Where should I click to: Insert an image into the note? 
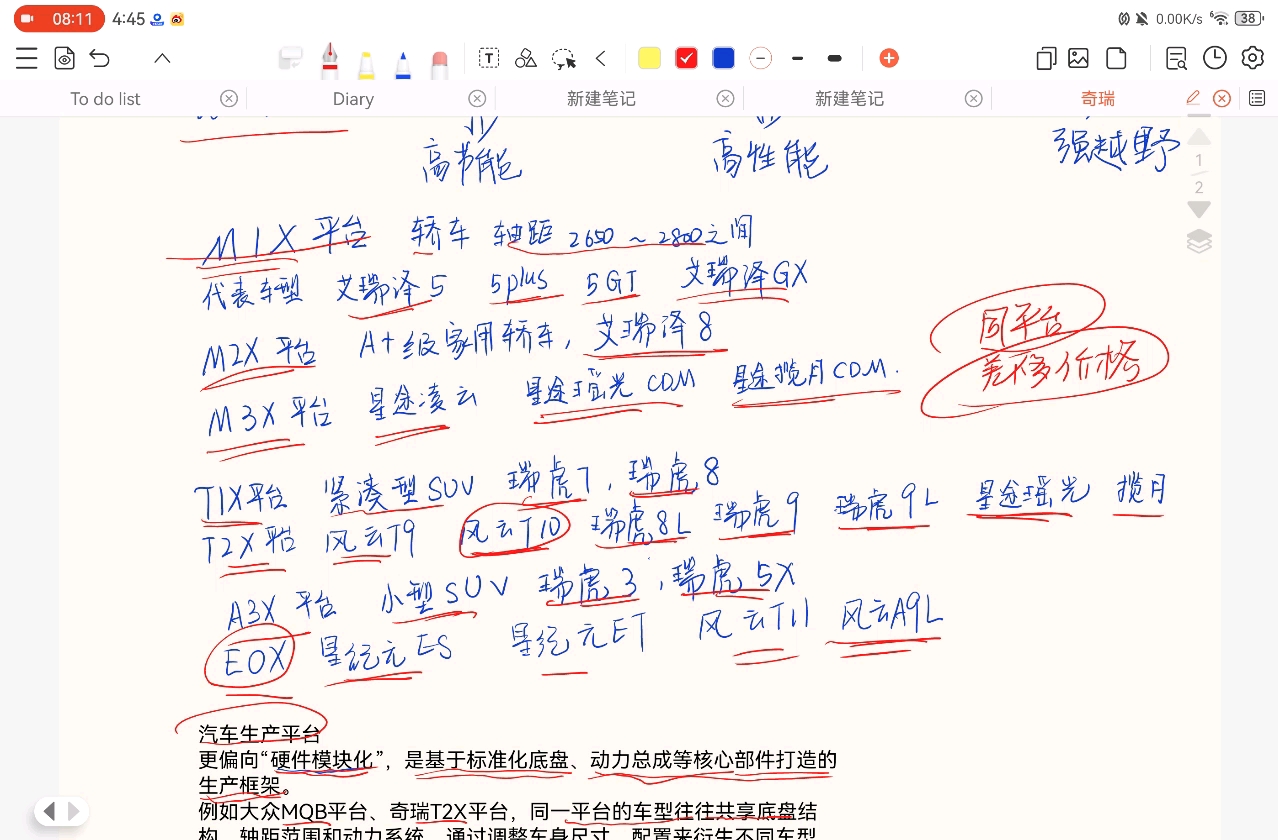pyautogui.click(x=1078, y=58)
